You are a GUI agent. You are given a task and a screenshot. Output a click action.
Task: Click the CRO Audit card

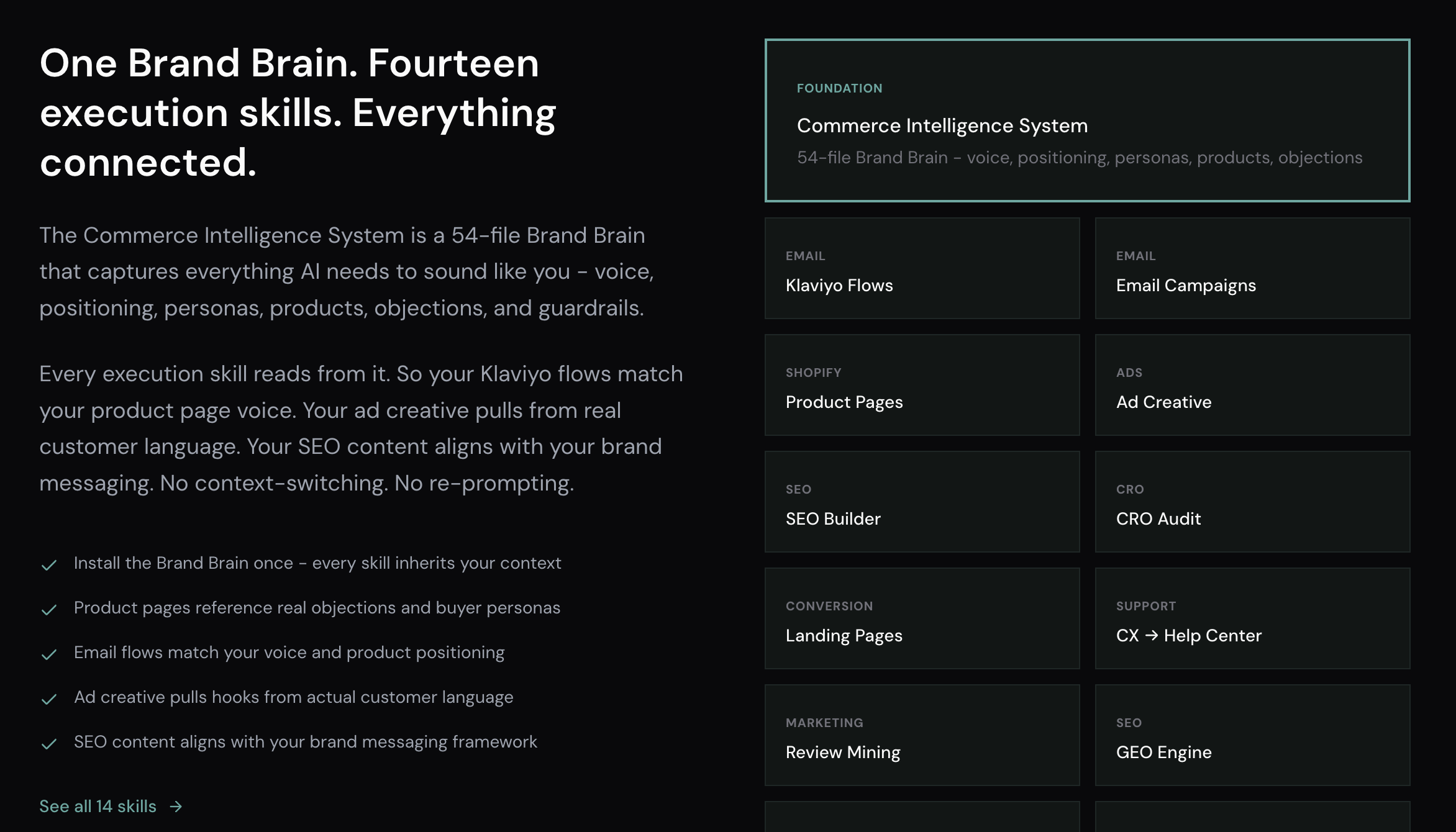[1252, 502]
